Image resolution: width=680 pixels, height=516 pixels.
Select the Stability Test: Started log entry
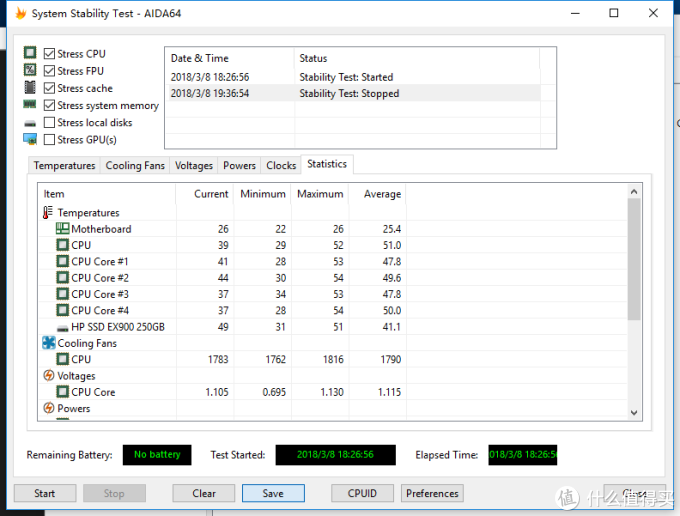pyautogui.click(x=353, y=77)
